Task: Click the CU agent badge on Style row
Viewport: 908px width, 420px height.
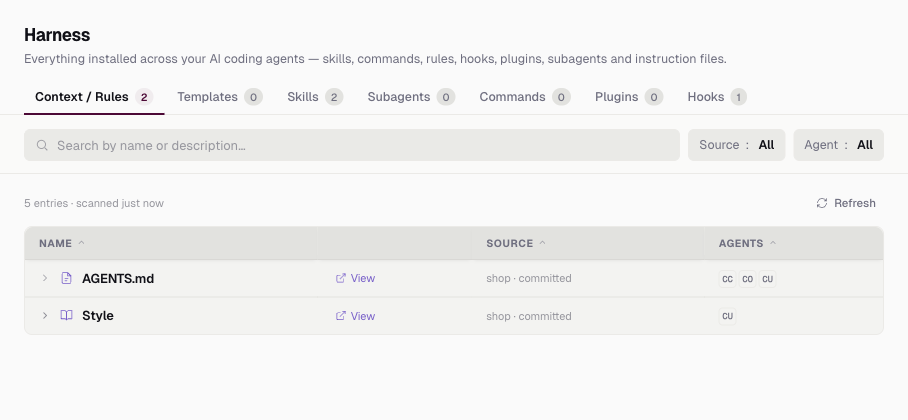Action: pos(727,316)
